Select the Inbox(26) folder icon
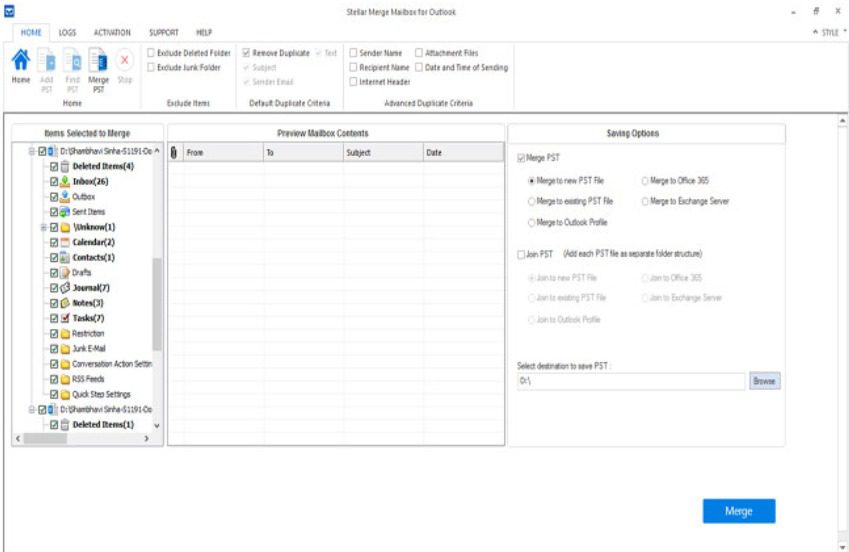 pyautogui.click(x=65, y=182)
